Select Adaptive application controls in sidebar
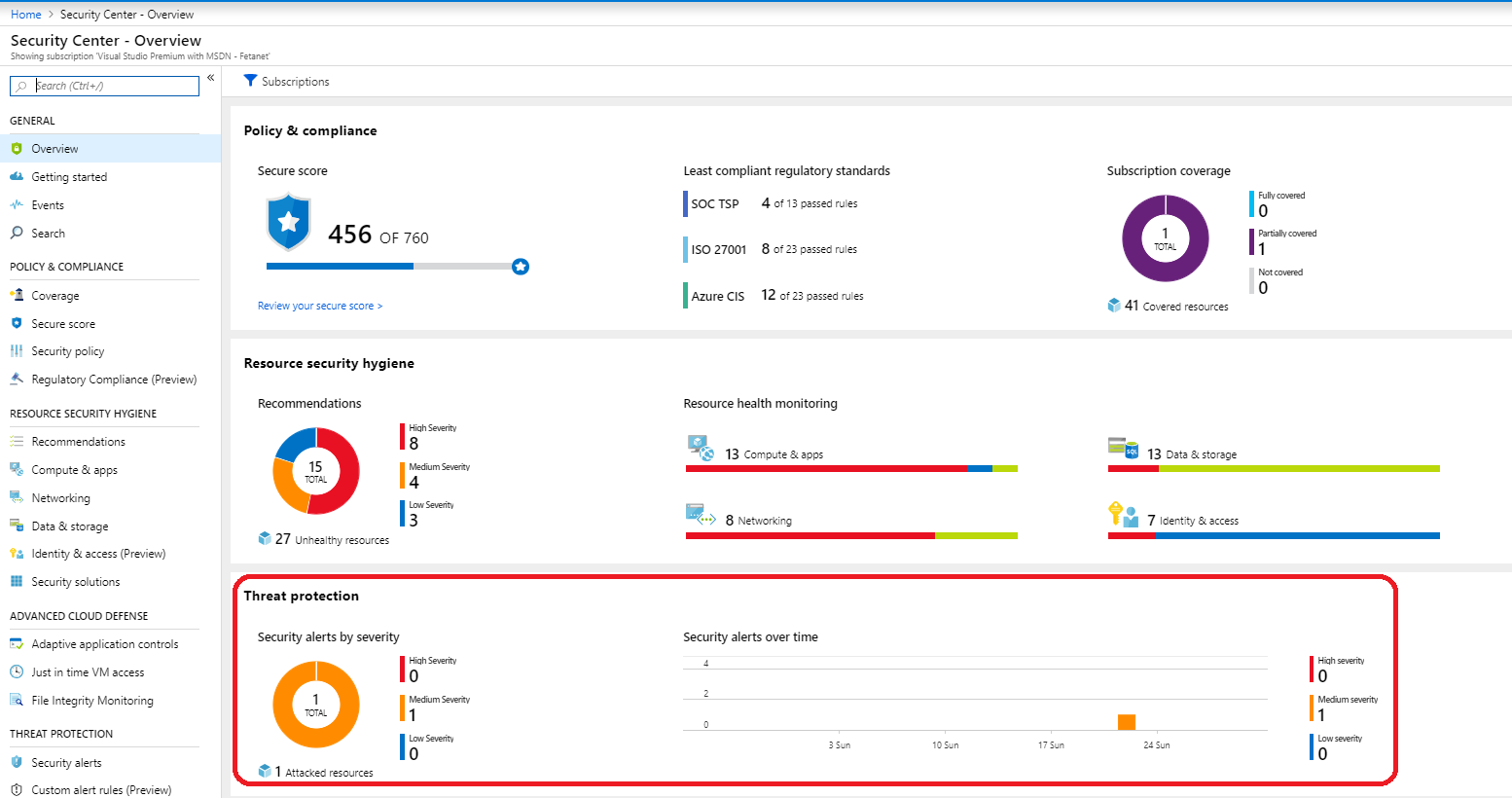This screenshot has width=1512, height=798. point(105,644)
